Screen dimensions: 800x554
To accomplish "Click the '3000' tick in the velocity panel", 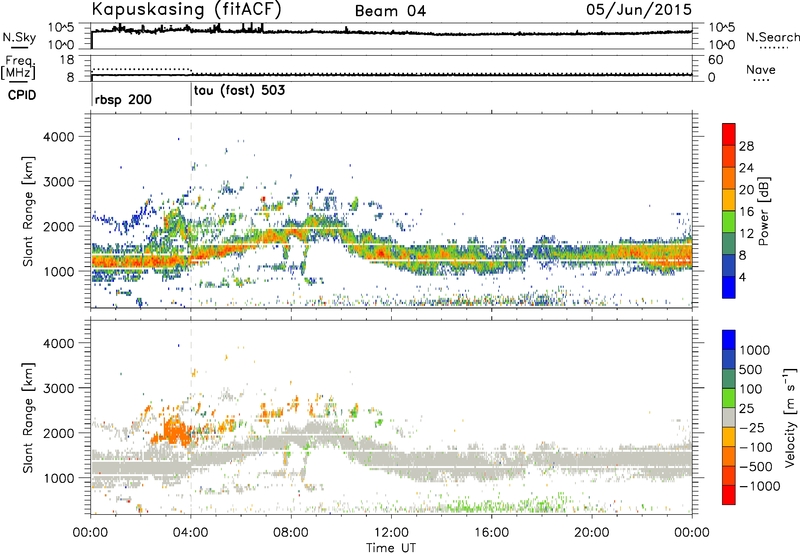I will 58,388.
